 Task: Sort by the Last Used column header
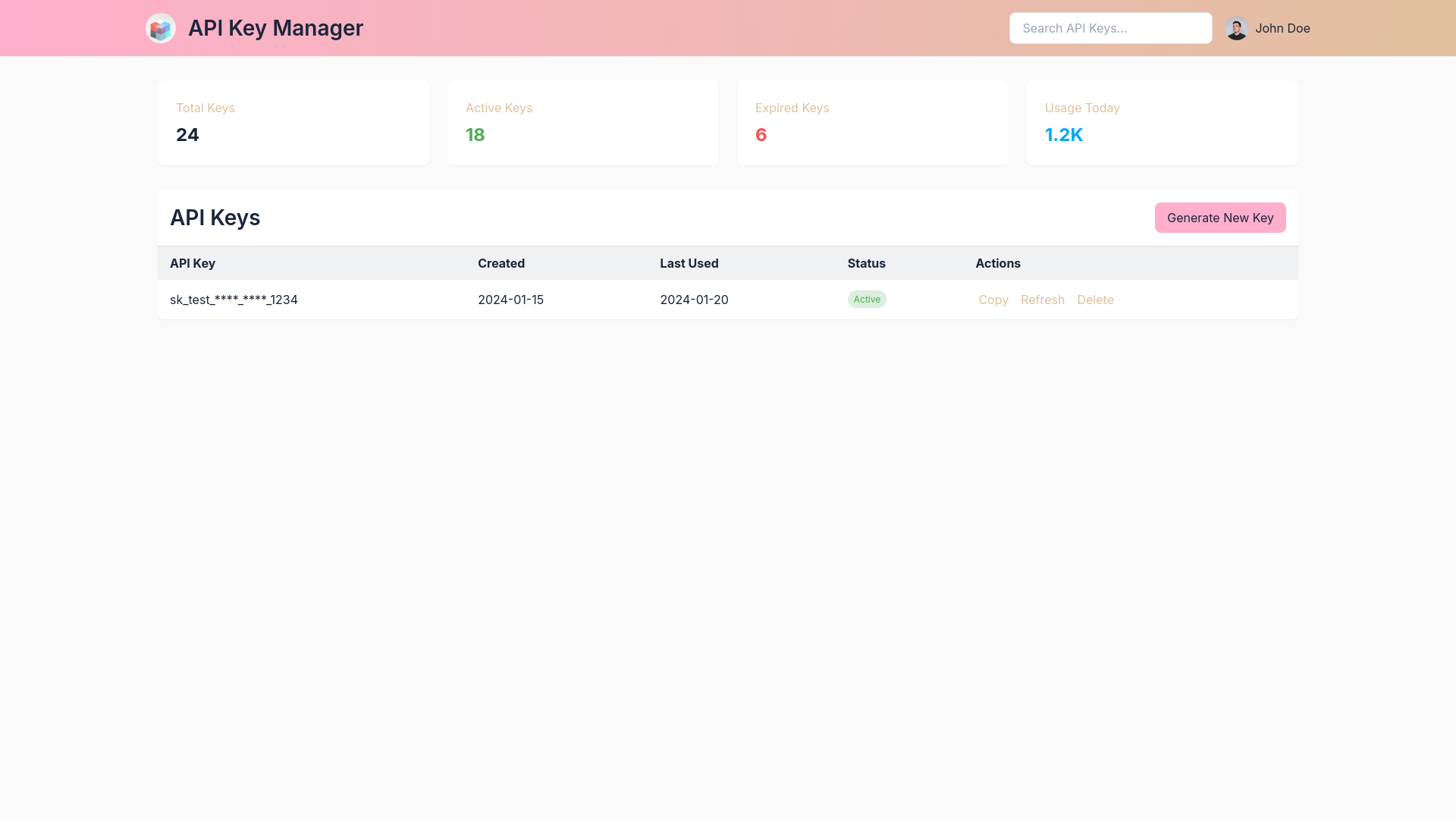689,263
